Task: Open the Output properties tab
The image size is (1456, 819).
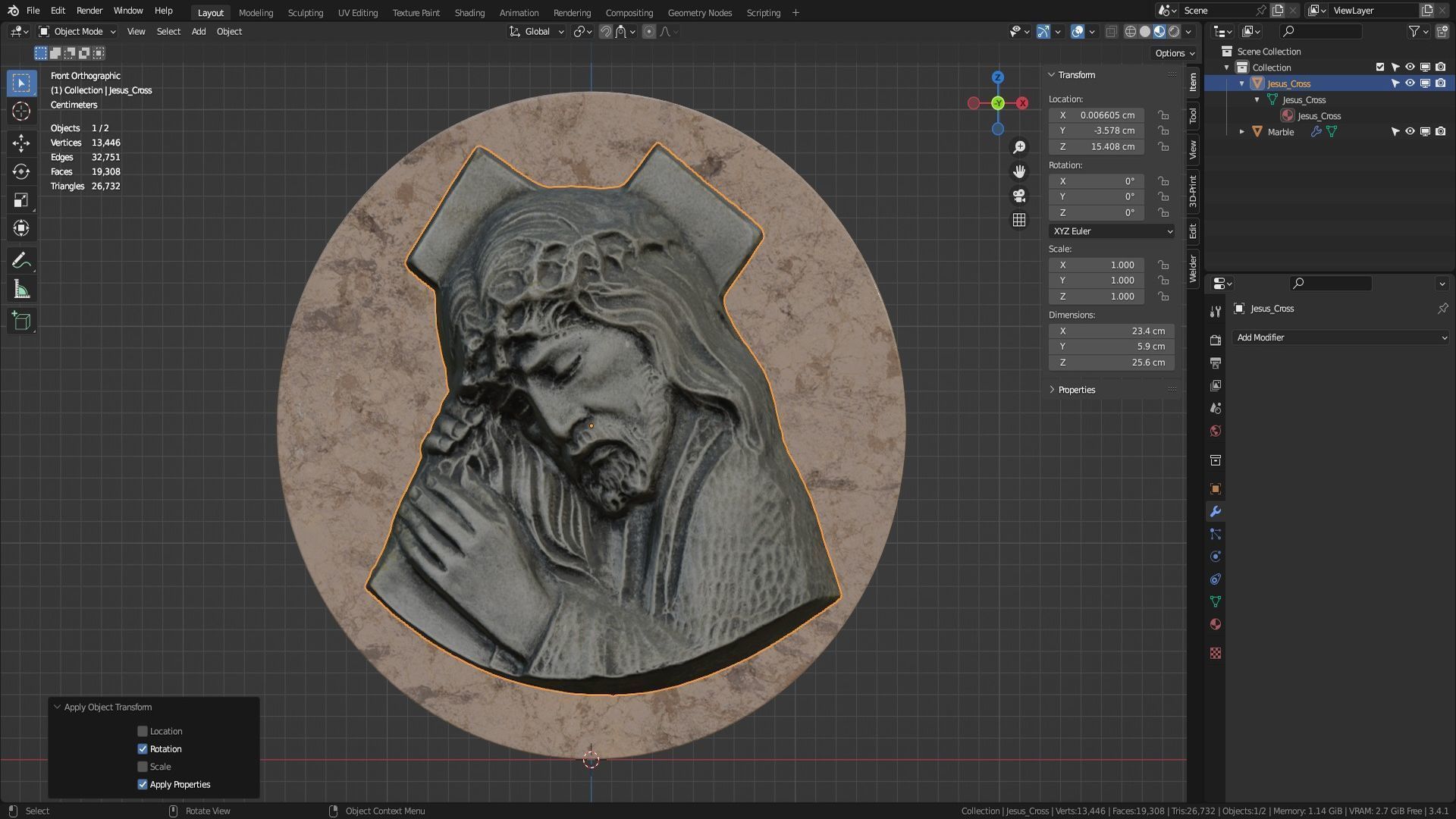Action: coord(1216,362)
